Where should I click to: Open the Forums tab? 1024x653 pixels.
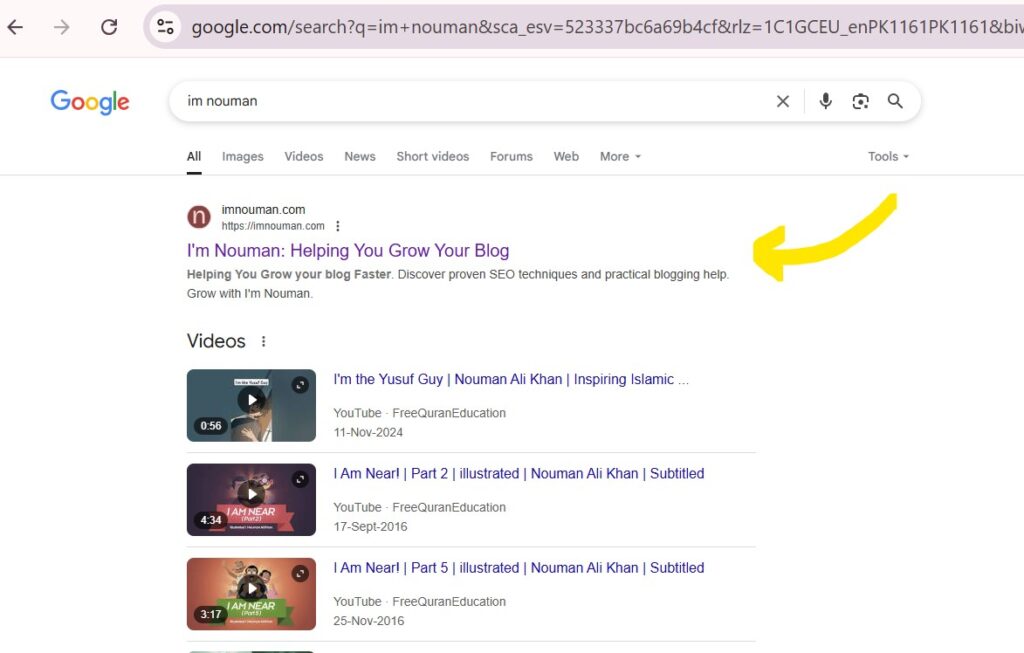pos(511,157)
